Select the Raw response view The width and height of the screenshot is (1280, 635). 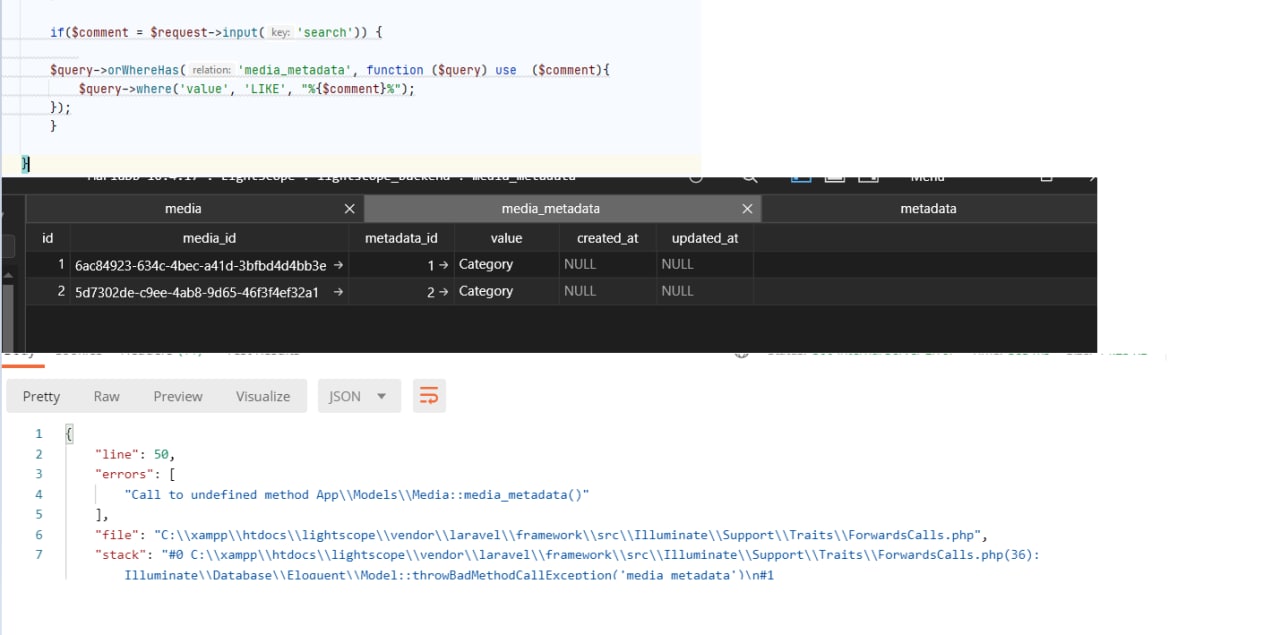[107, 396]
